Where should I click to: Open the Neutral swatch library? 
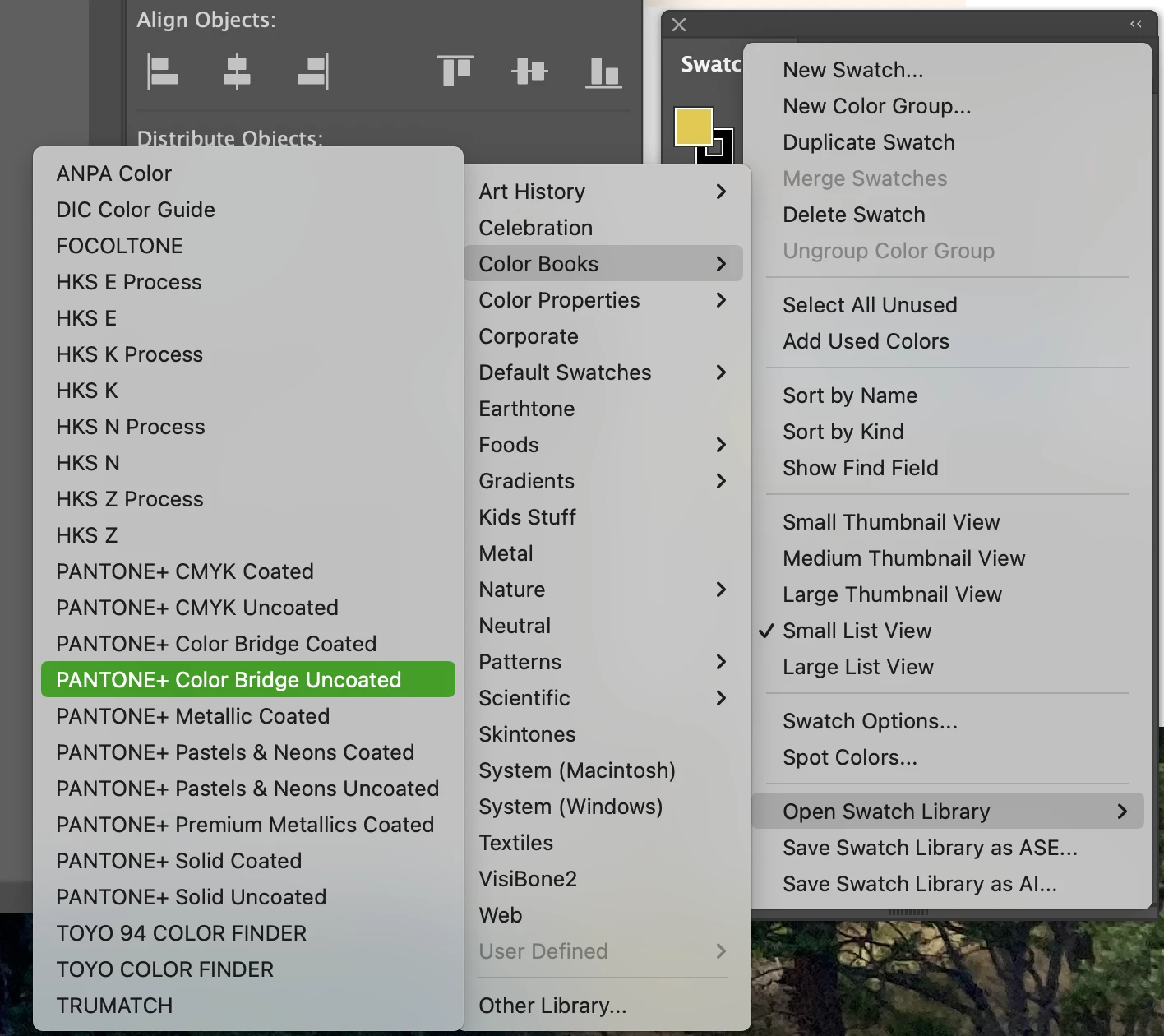[603, 626]
